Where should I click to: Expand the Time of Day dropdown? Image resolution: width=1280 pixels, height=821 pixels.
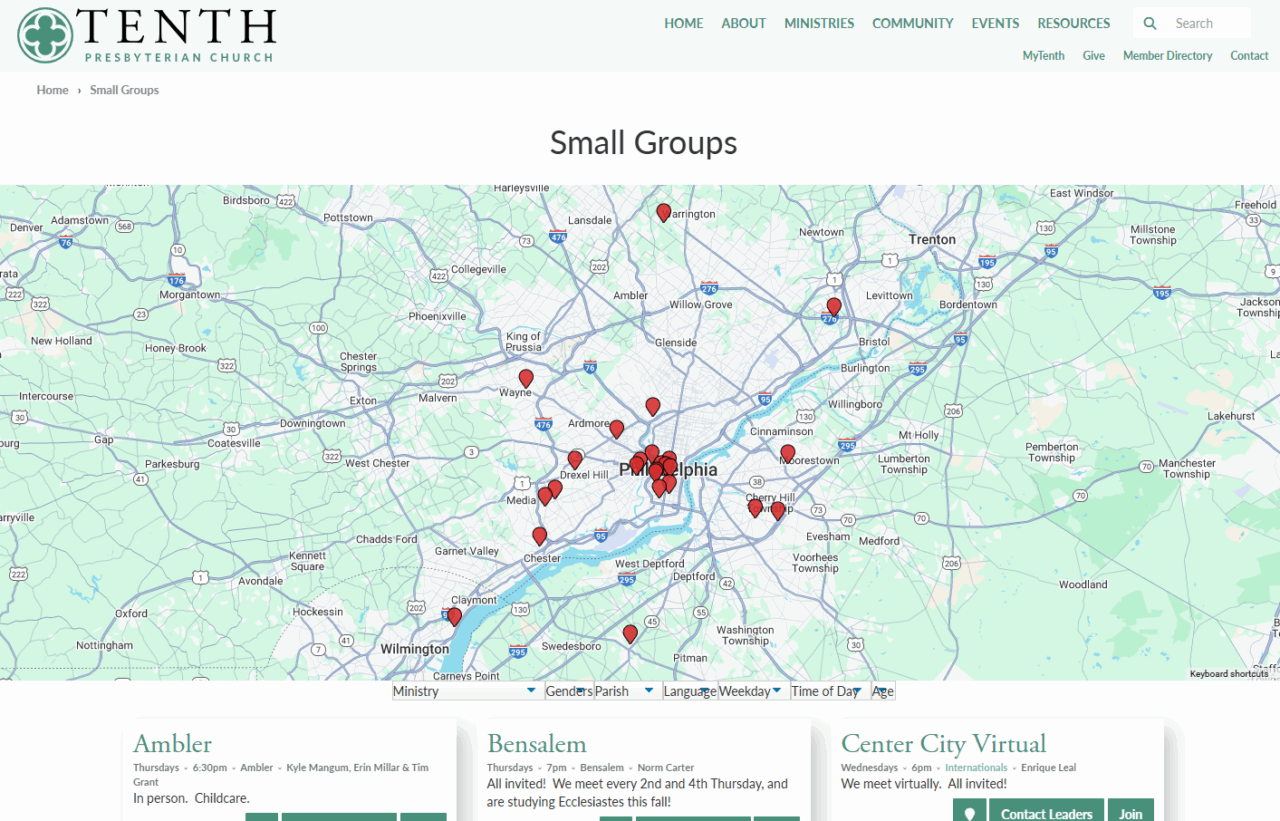tap(827, 691)
